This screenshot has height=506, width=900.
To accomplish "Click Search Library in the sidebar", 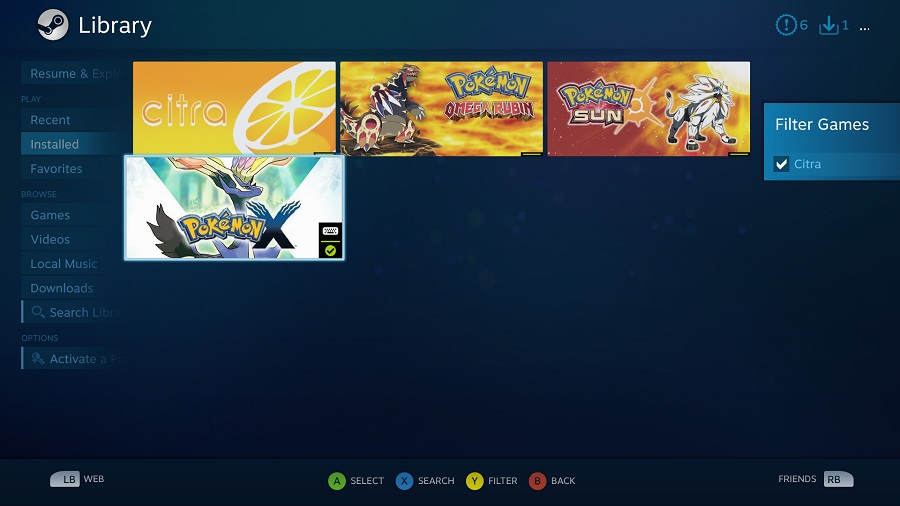I will click(76, 312).
